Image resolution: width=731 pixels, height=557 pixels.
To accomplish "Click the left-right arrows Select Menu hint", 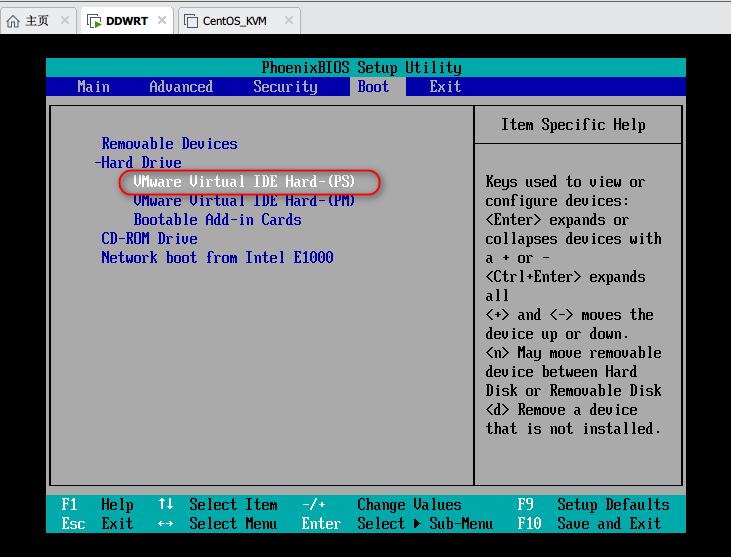I will point(218,523).
